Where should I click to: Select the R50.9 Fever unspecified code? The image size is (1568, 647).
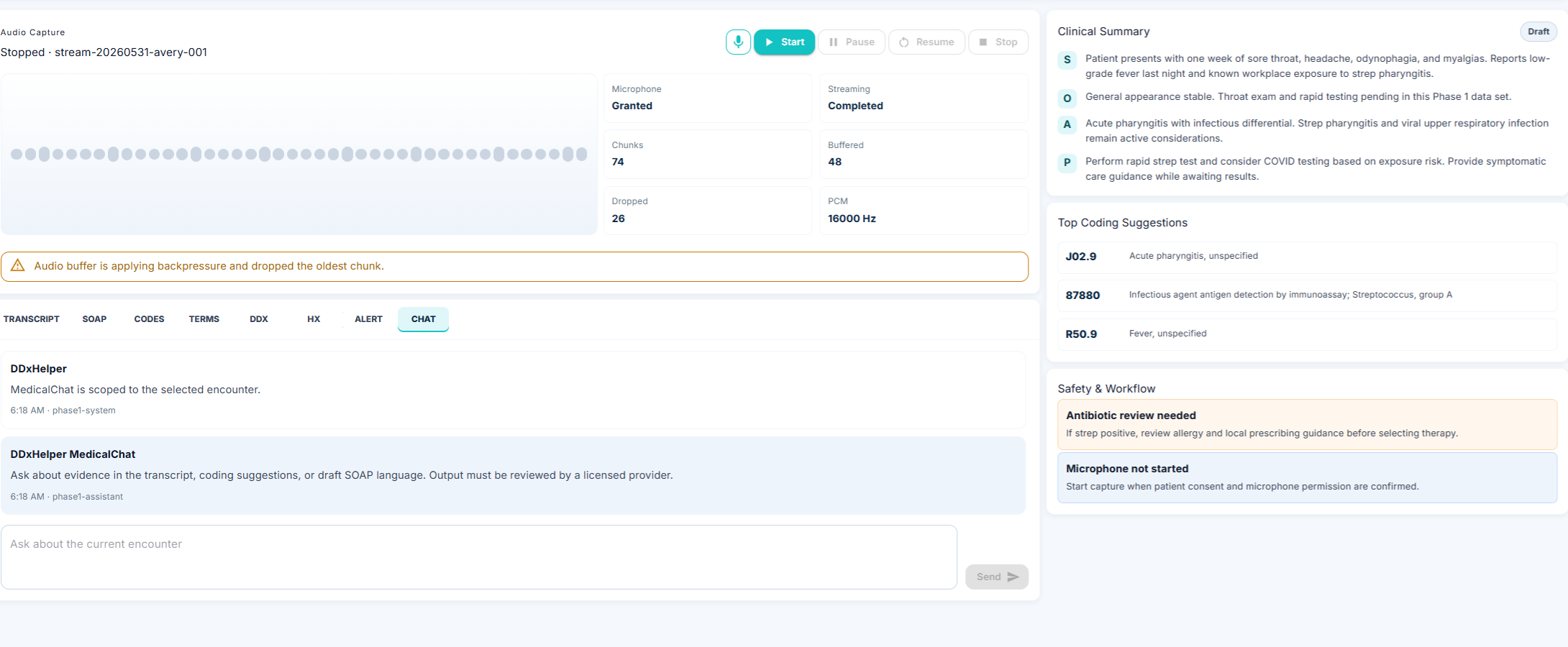(x=1307, y=334)
